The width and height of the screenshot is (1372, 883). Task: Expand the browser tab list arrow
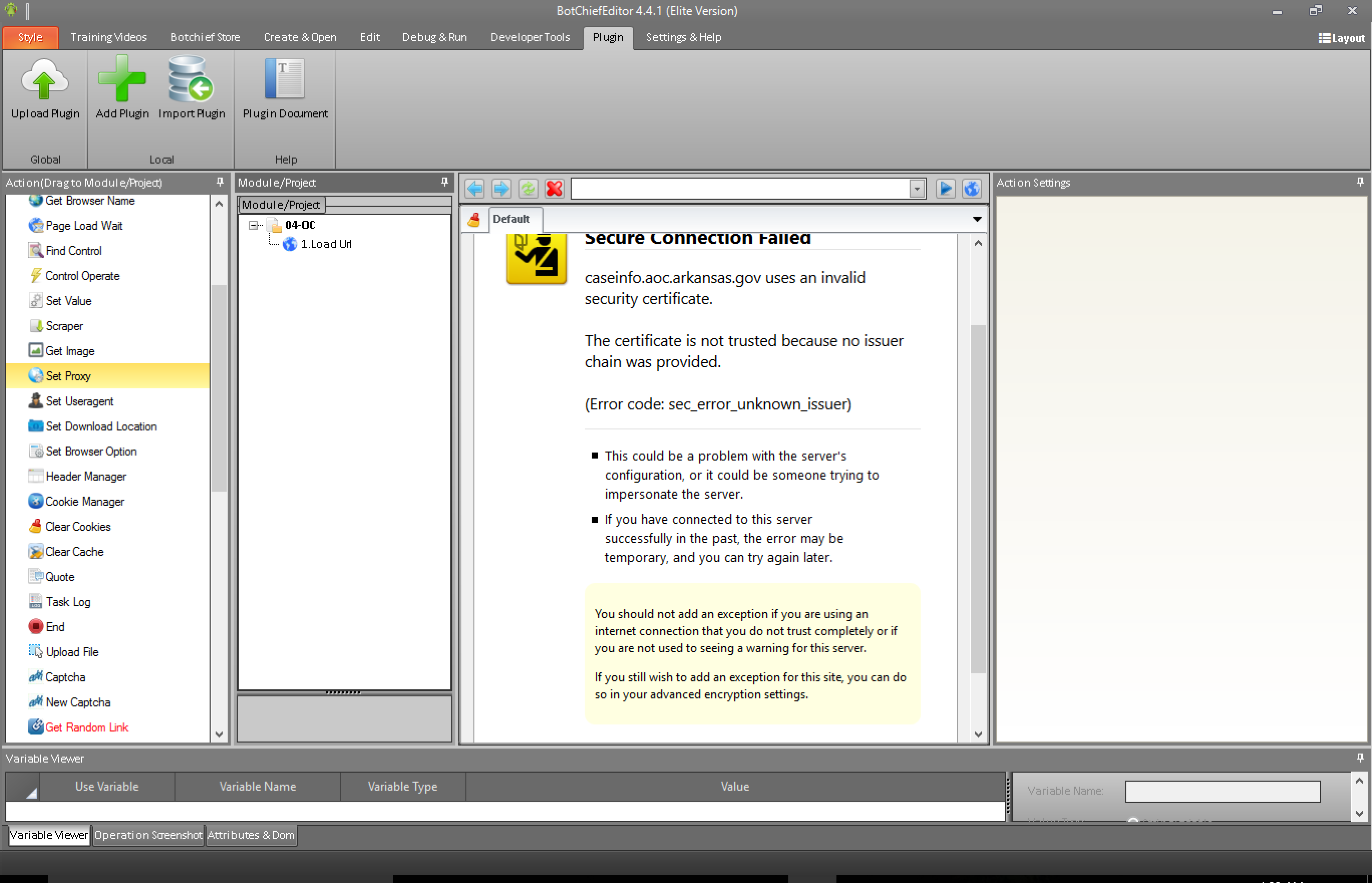point(977,219)
